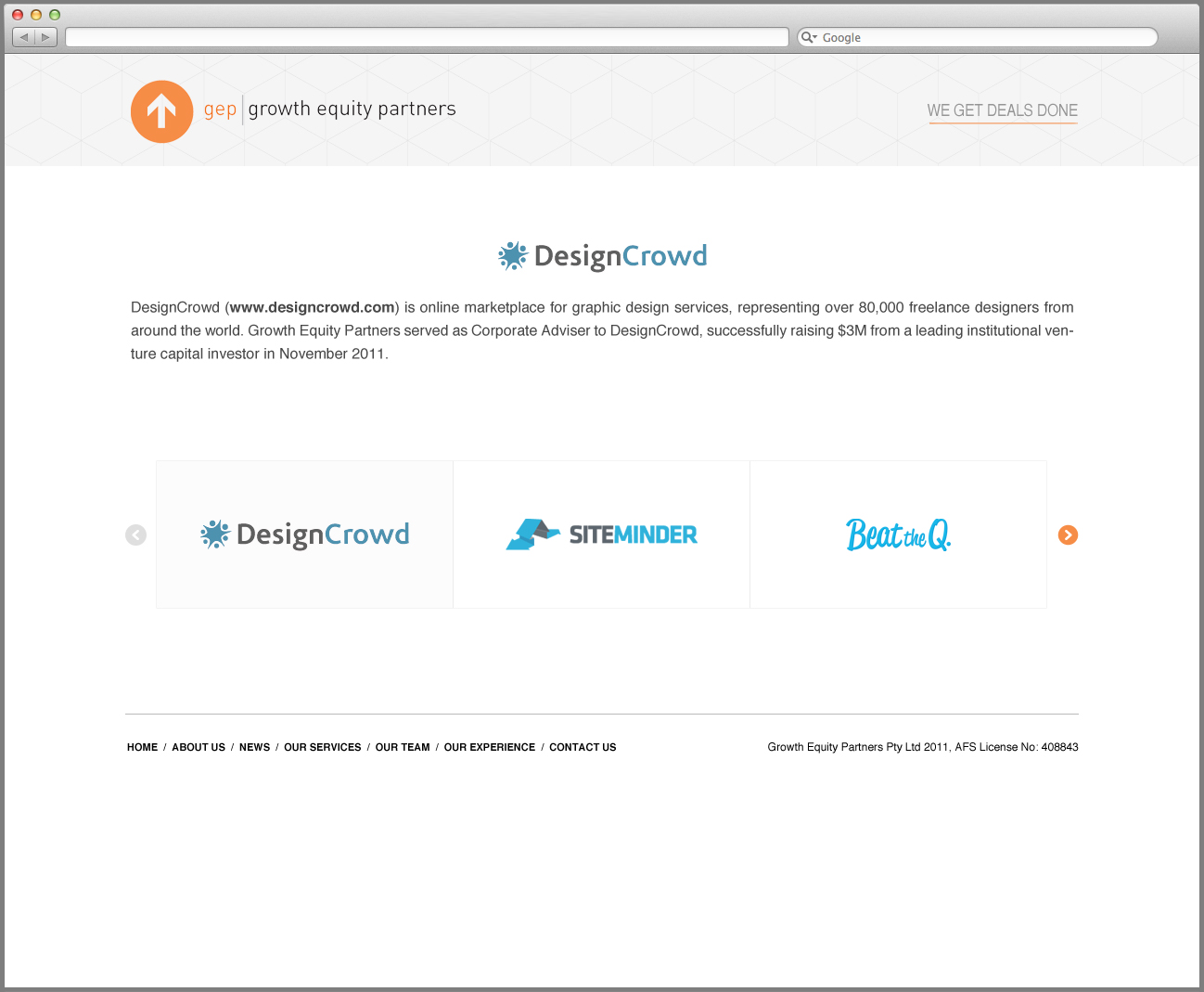Screen dimensions: 1204x992
Task: Minimize the window using the yellow button
Action: tap(36, 15)
